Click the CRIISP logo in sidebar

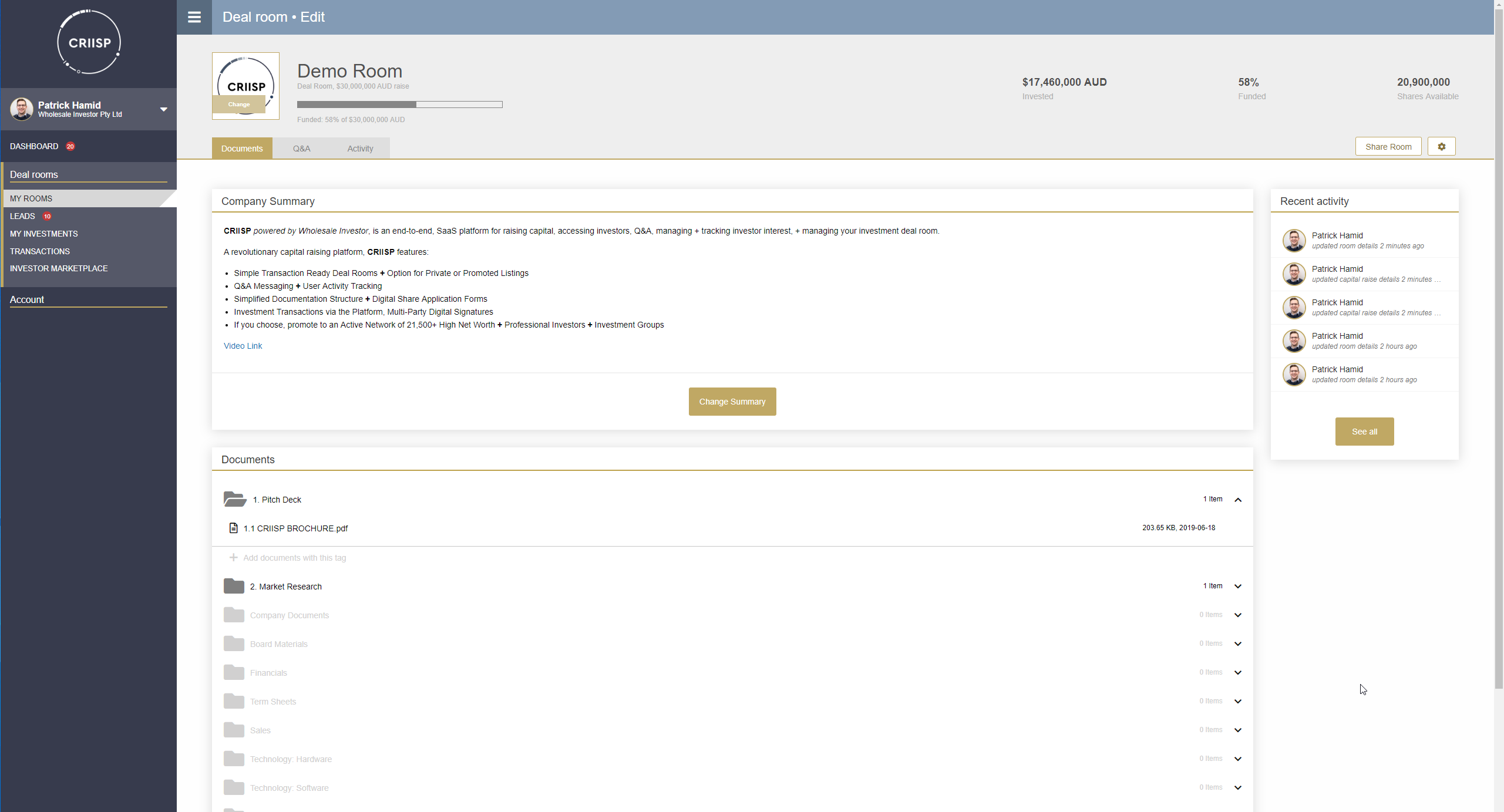[x=89, y=42]
